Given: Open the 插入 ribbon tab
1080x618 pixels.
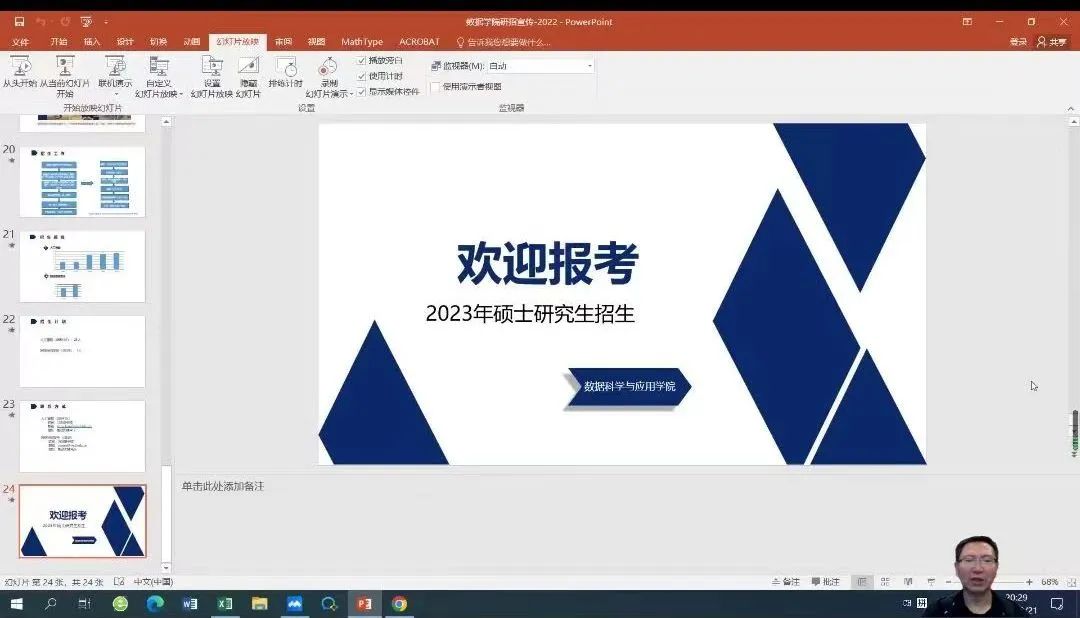Looking at the screenshot, I should (x=92, y=42).
